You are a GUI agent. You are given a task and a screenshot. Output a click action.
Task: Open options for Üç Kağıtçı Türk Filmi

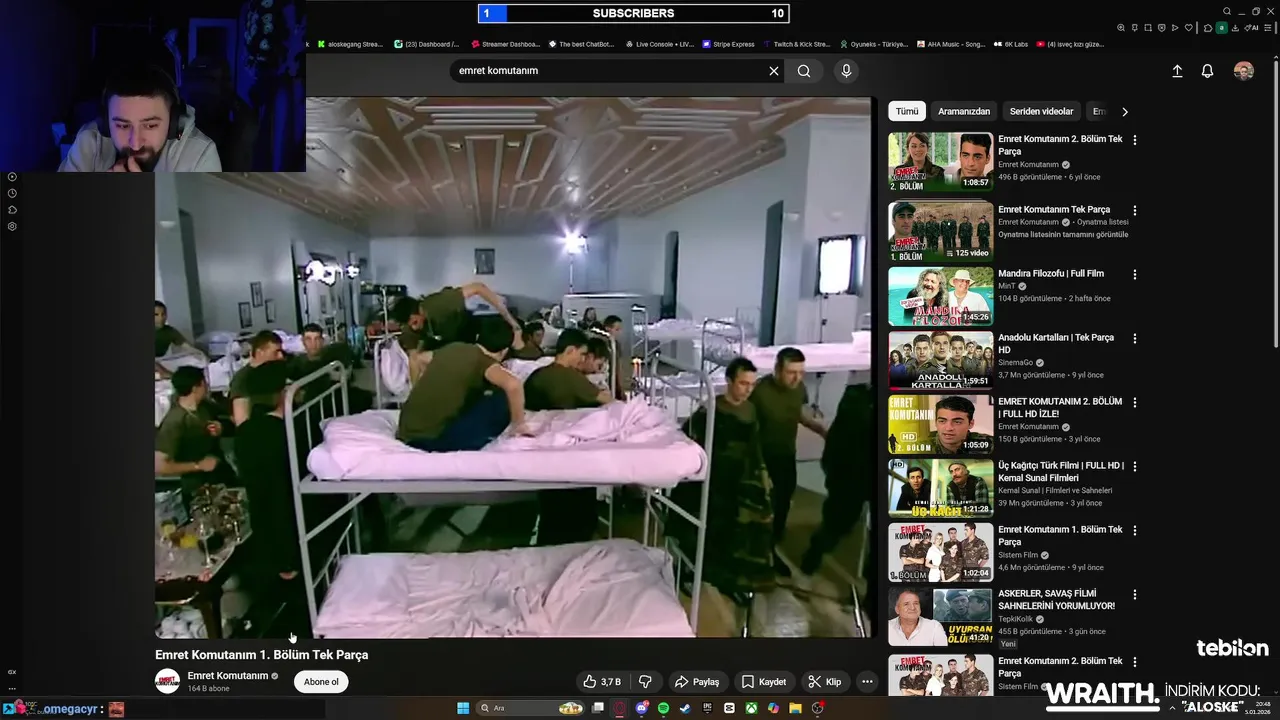1134,466
